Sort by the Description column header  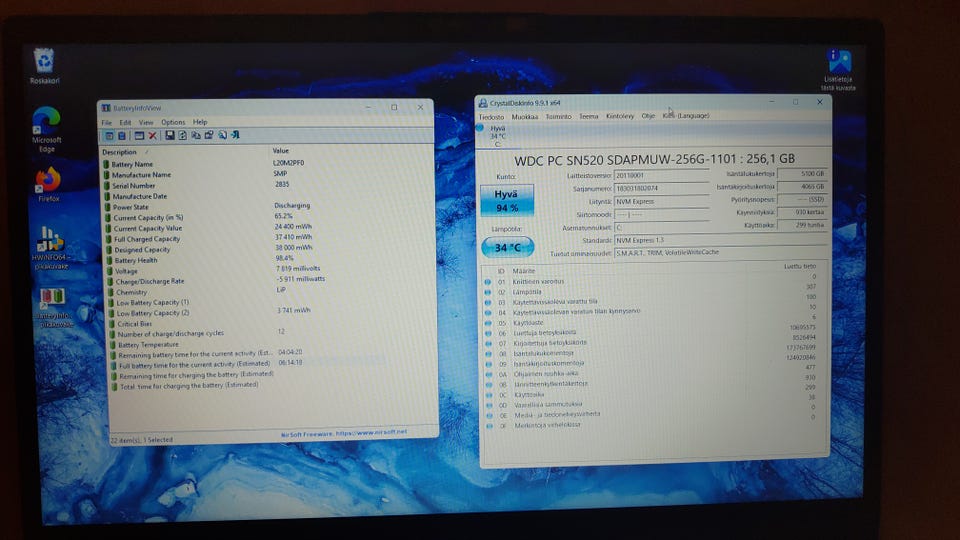tap(119, 152)
